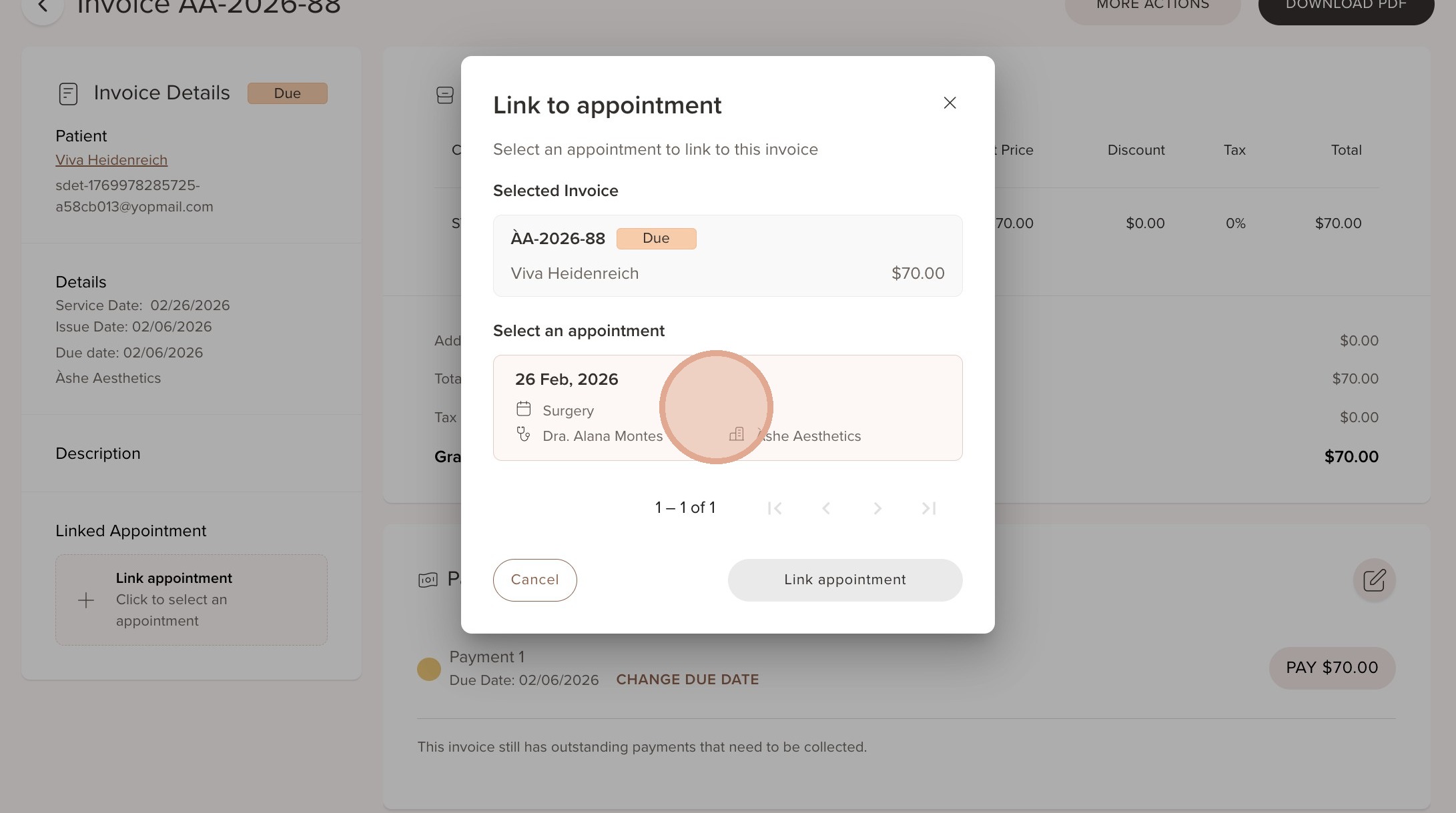Click the back arrow beside invoice title

tap(43, 7)
